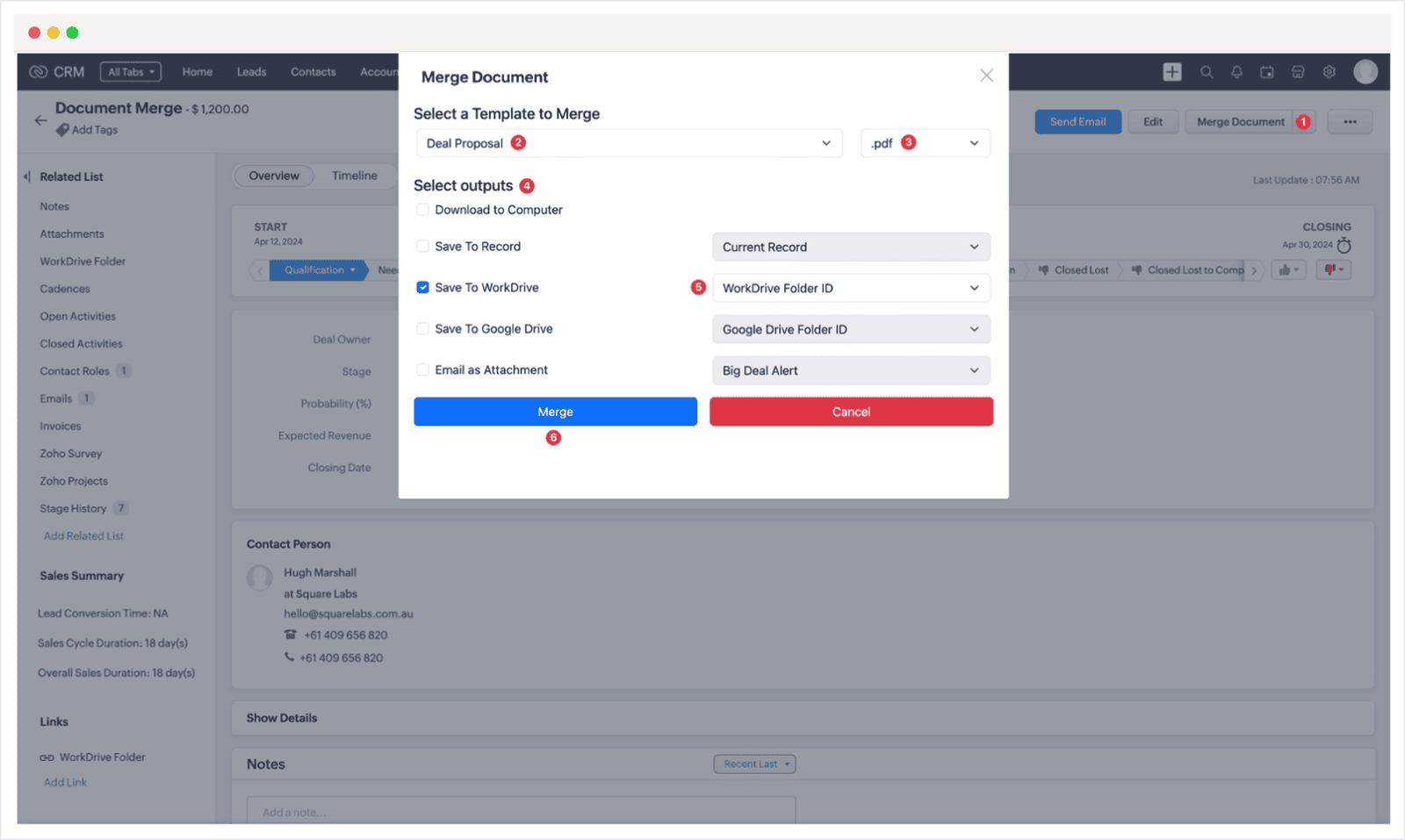This screenshot has height=840, width=1405.
Task: Open the user profile avatar
Action: click(1365, 72)
